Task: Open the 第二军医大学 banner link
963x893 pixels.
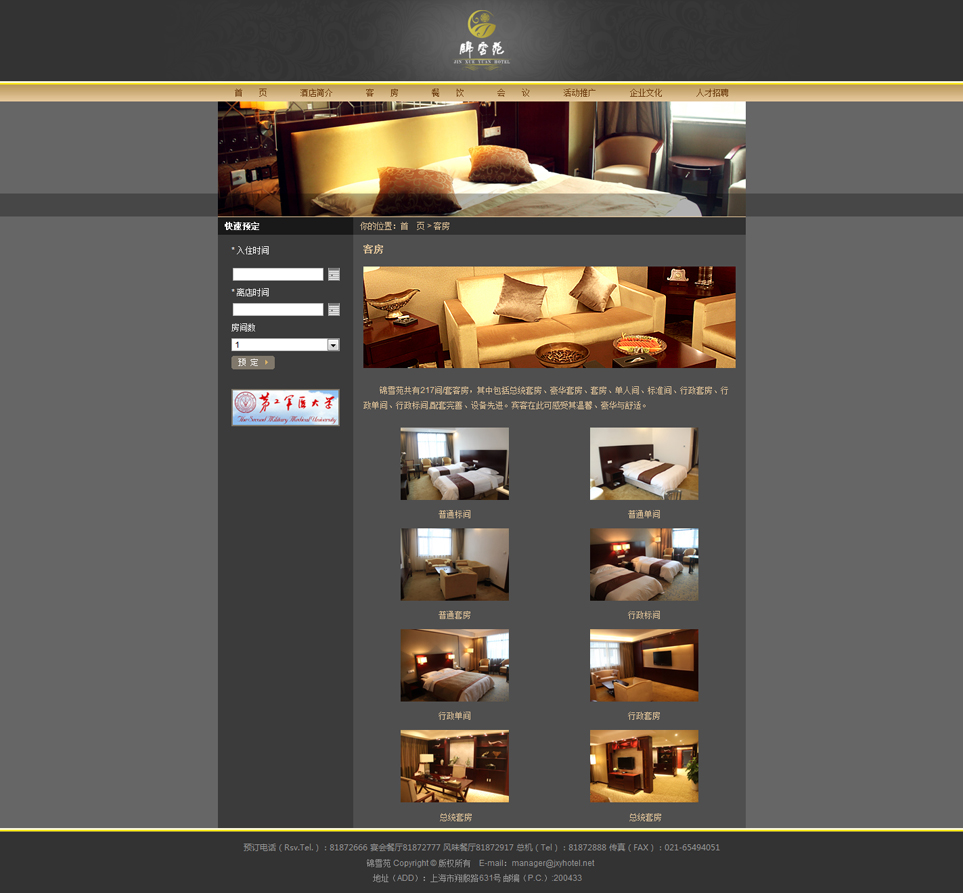Action: [286, 407]
